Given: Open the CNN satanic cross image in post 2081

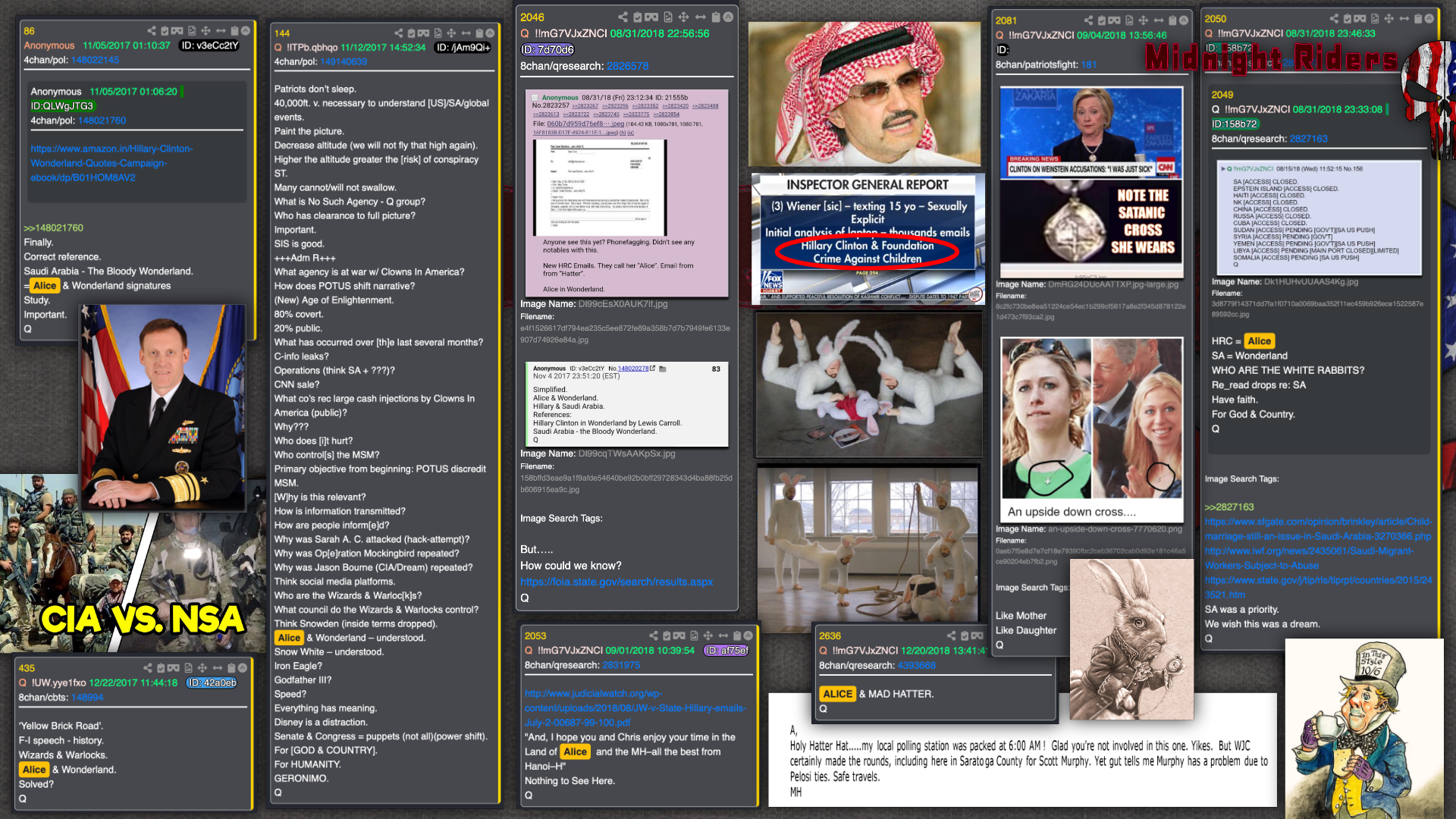Looking at the screenshot, I should (1090, 181).
